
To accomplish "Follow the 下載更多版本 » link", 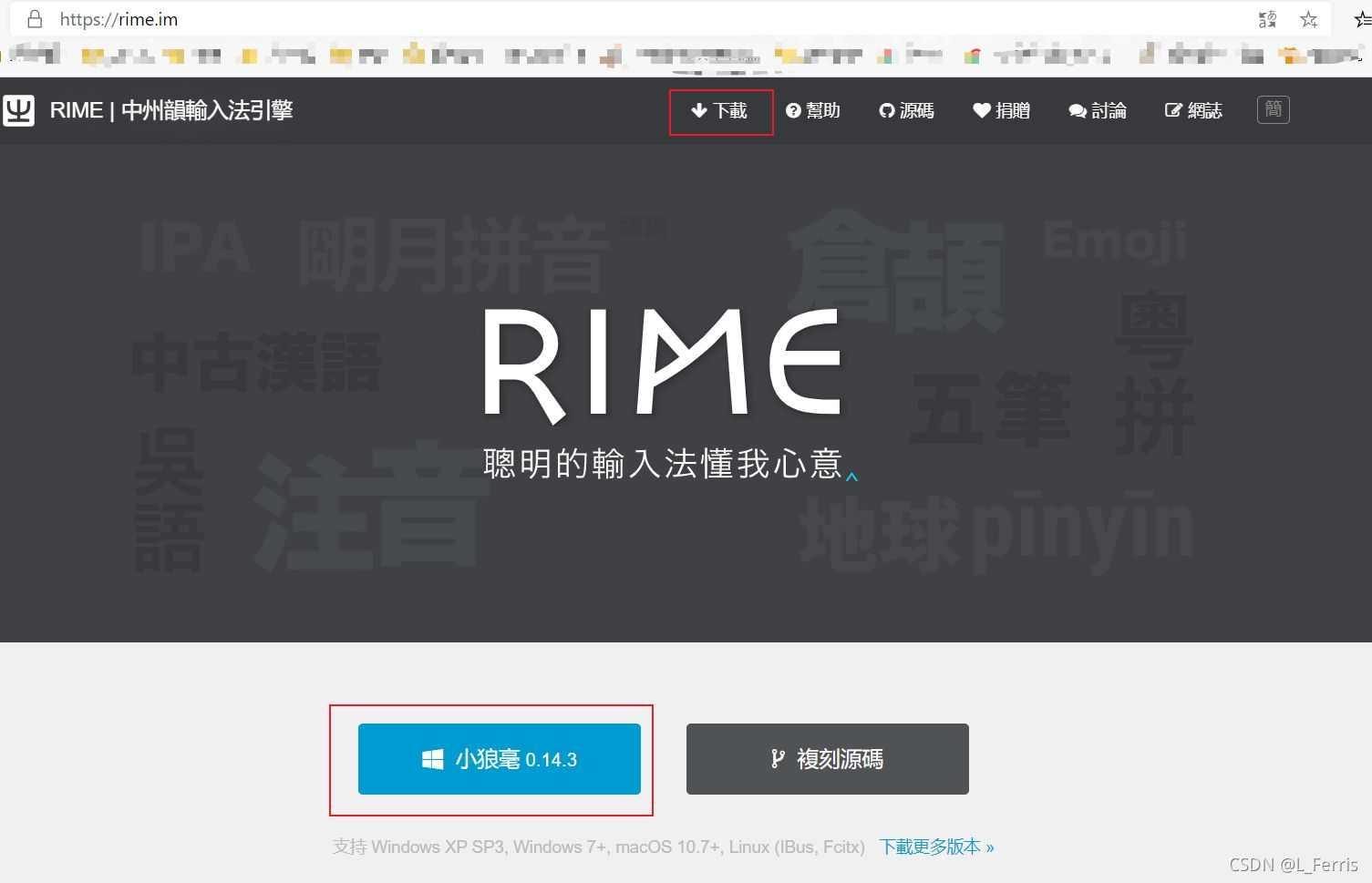I will pyautogui.click(x=937, y=847).
